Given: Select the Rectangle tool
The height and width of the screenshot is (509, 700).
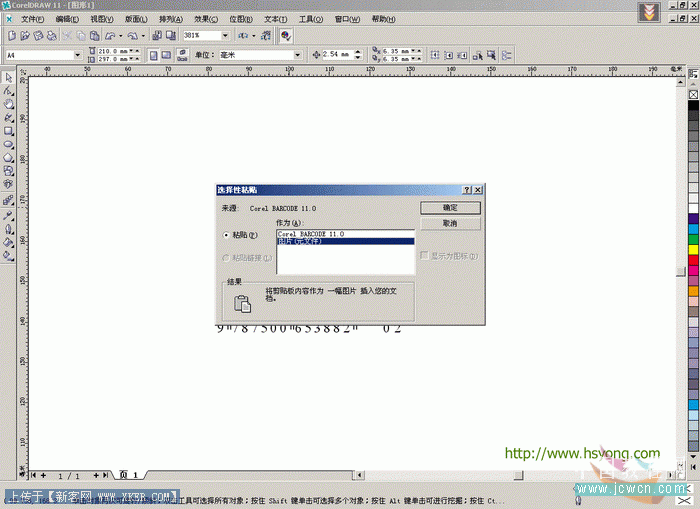Looking at the screenshot, I should coord(8,131).
